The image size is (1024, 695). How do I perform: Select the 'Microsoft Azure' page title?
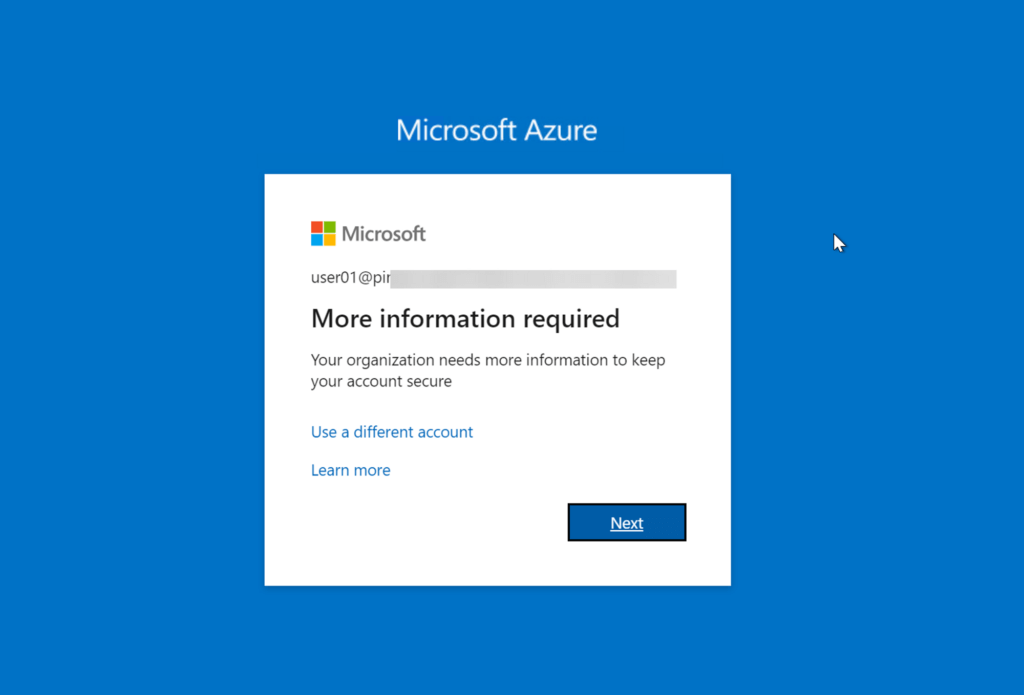[496, 130]
